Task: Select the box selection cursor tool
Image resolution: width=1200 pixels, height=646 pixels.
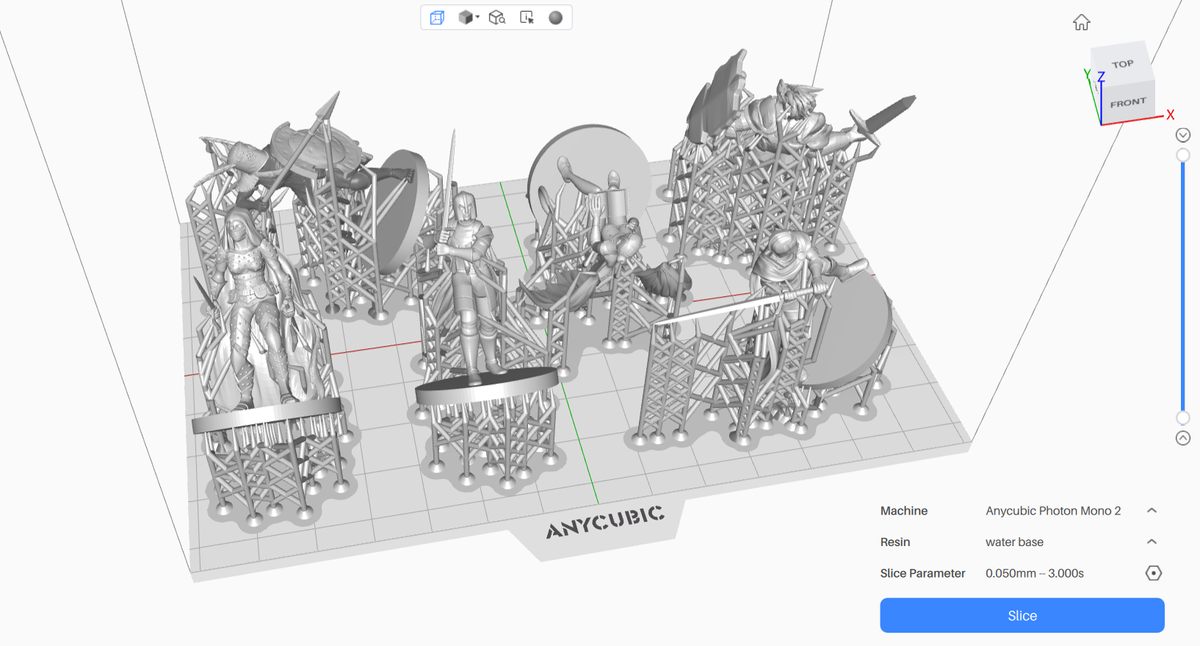Action: point(527,17)
